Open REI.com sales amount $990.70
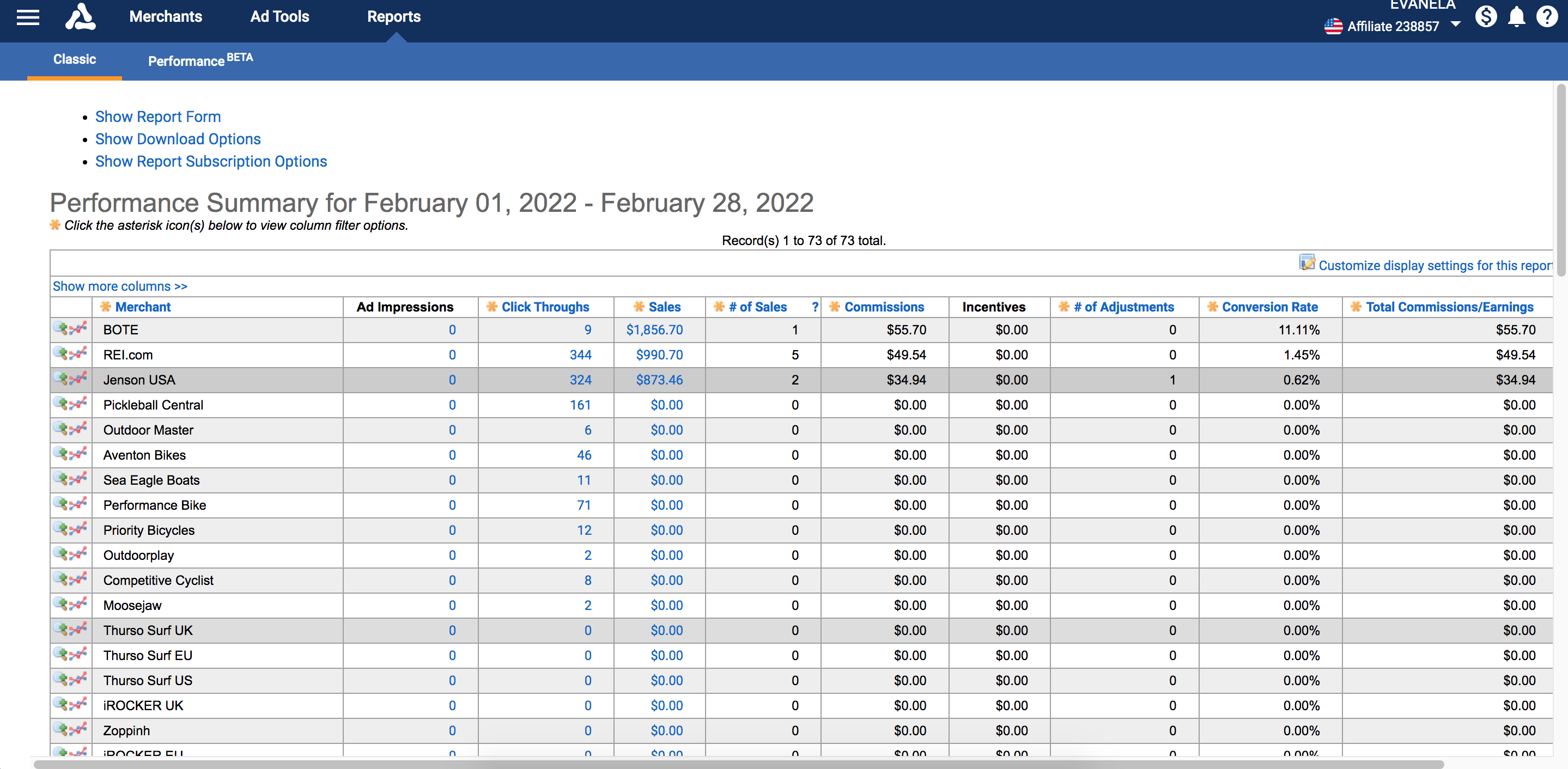Viewport: 1568px width, 769px height. click(x=659, y=355)
